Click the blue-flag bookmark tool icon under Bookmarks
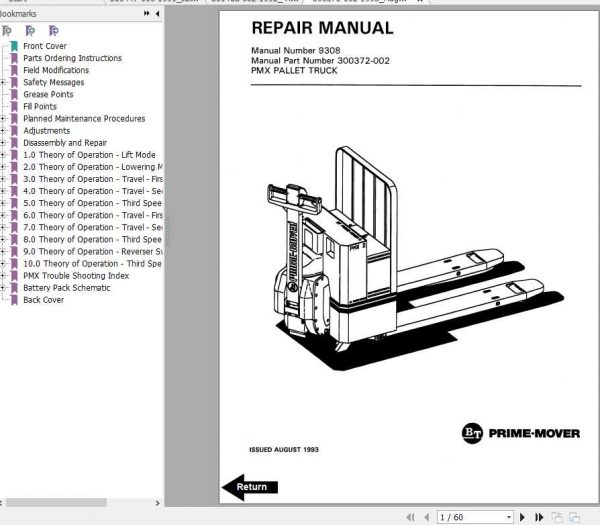Image resolution: width=600 pixels, height=525 pixels. coord(30,31)
